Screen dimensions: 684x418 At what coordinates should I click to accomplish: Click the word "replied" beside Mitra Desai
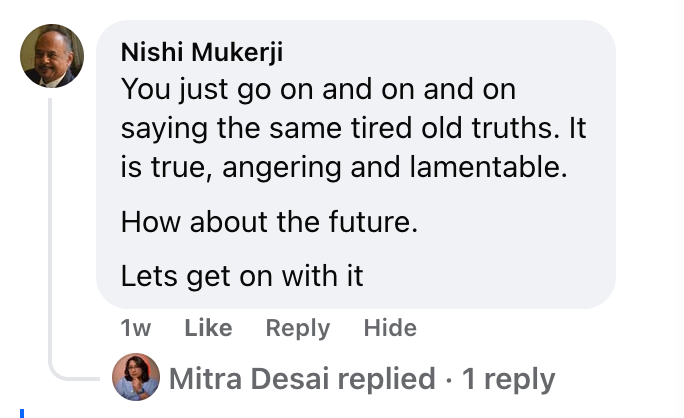pos(386,379)
